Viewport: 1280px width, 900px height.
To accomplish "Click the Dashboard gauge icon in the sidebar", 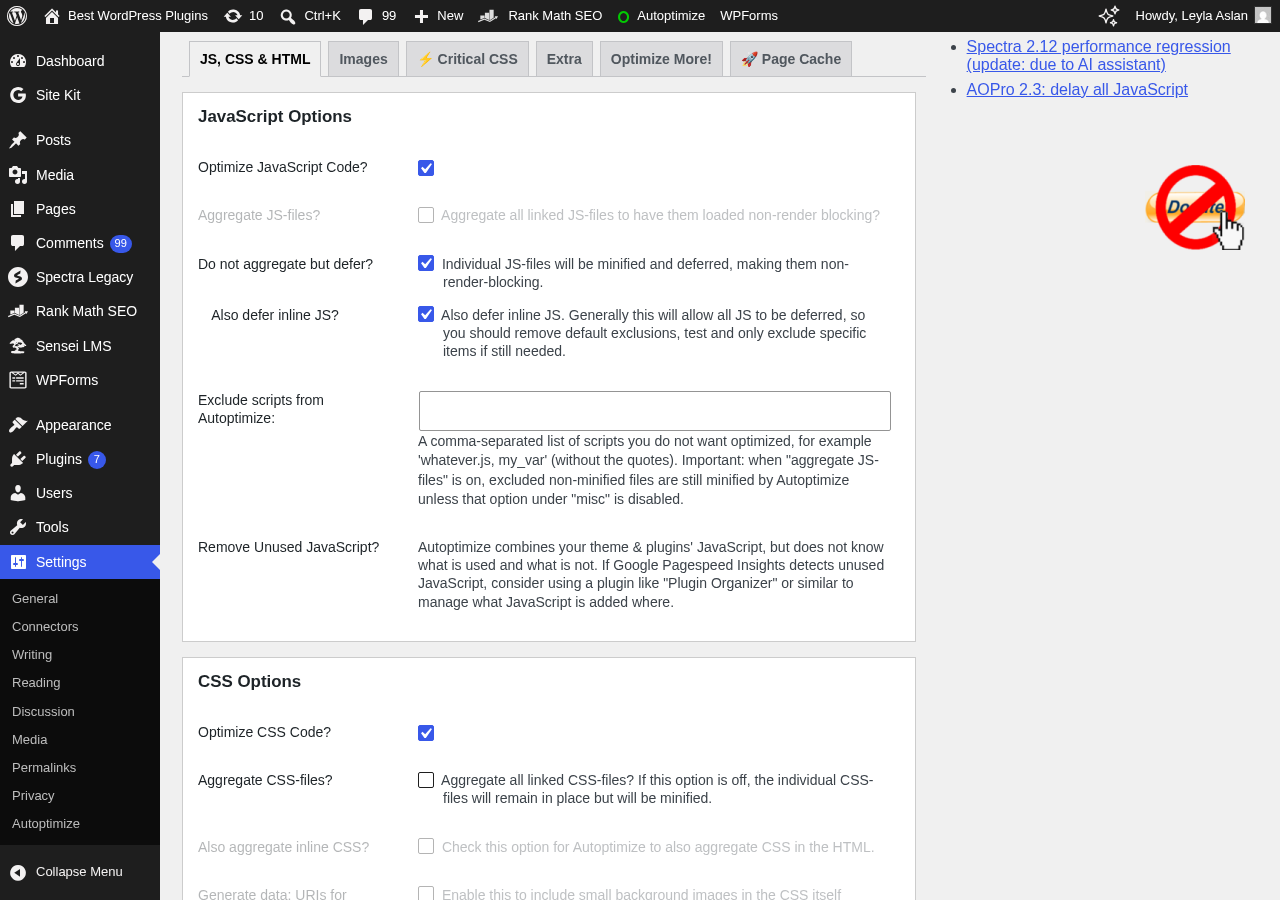I will (18, 61).
